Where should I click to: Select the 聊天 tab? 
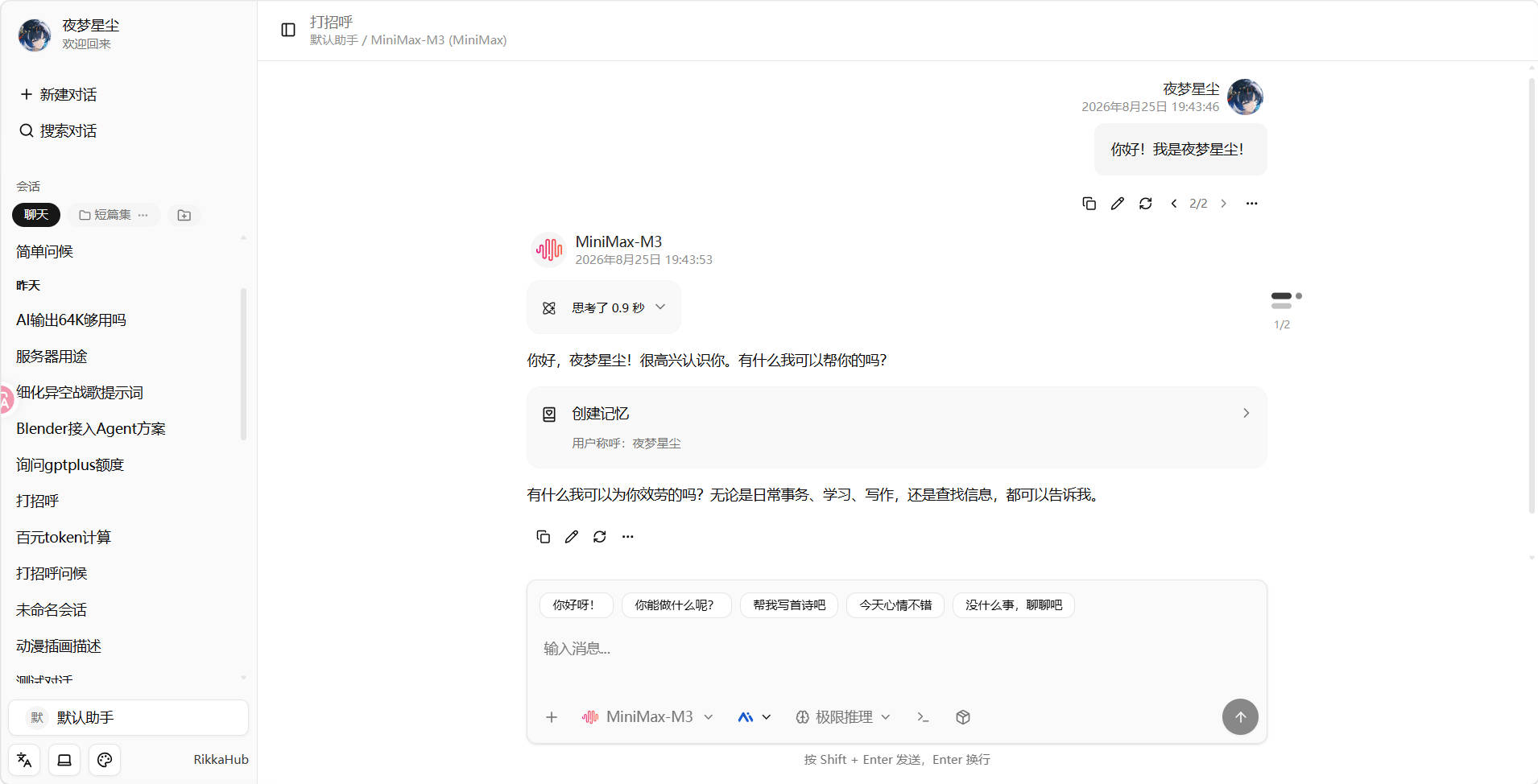point(36,215)
